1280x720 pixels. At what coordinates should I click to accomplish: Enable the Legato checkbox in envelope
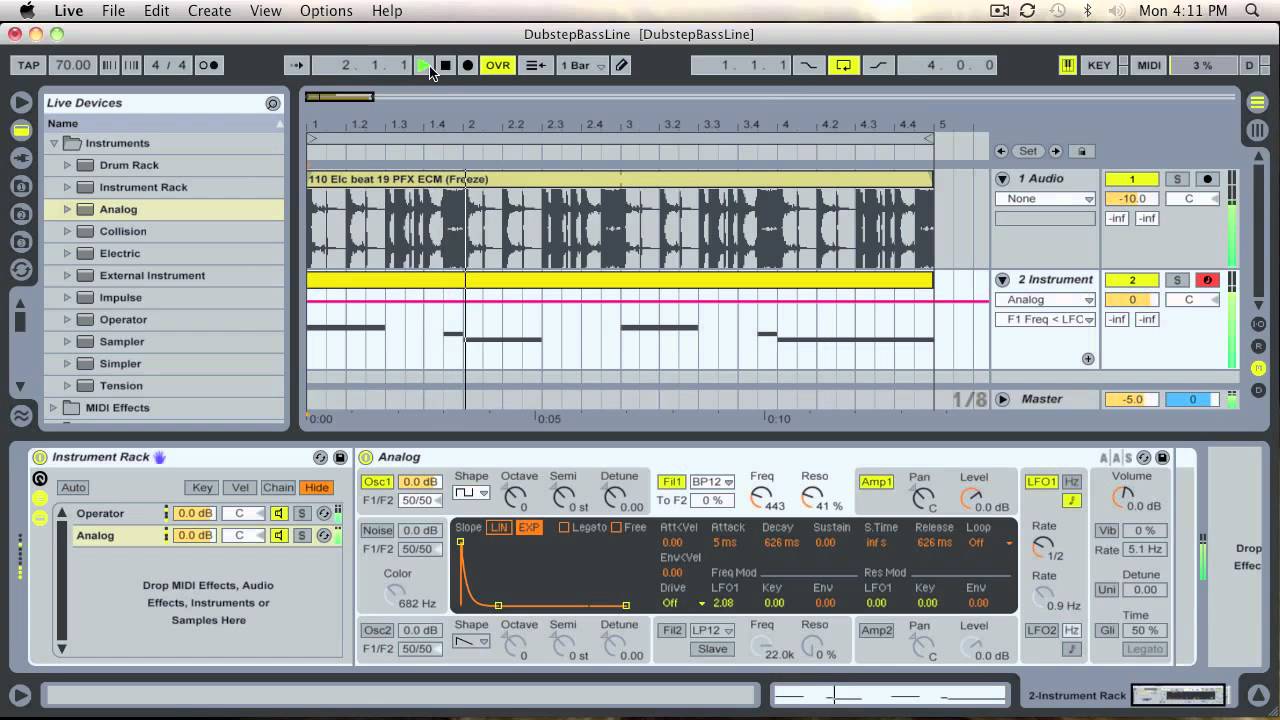click(564, 527)
